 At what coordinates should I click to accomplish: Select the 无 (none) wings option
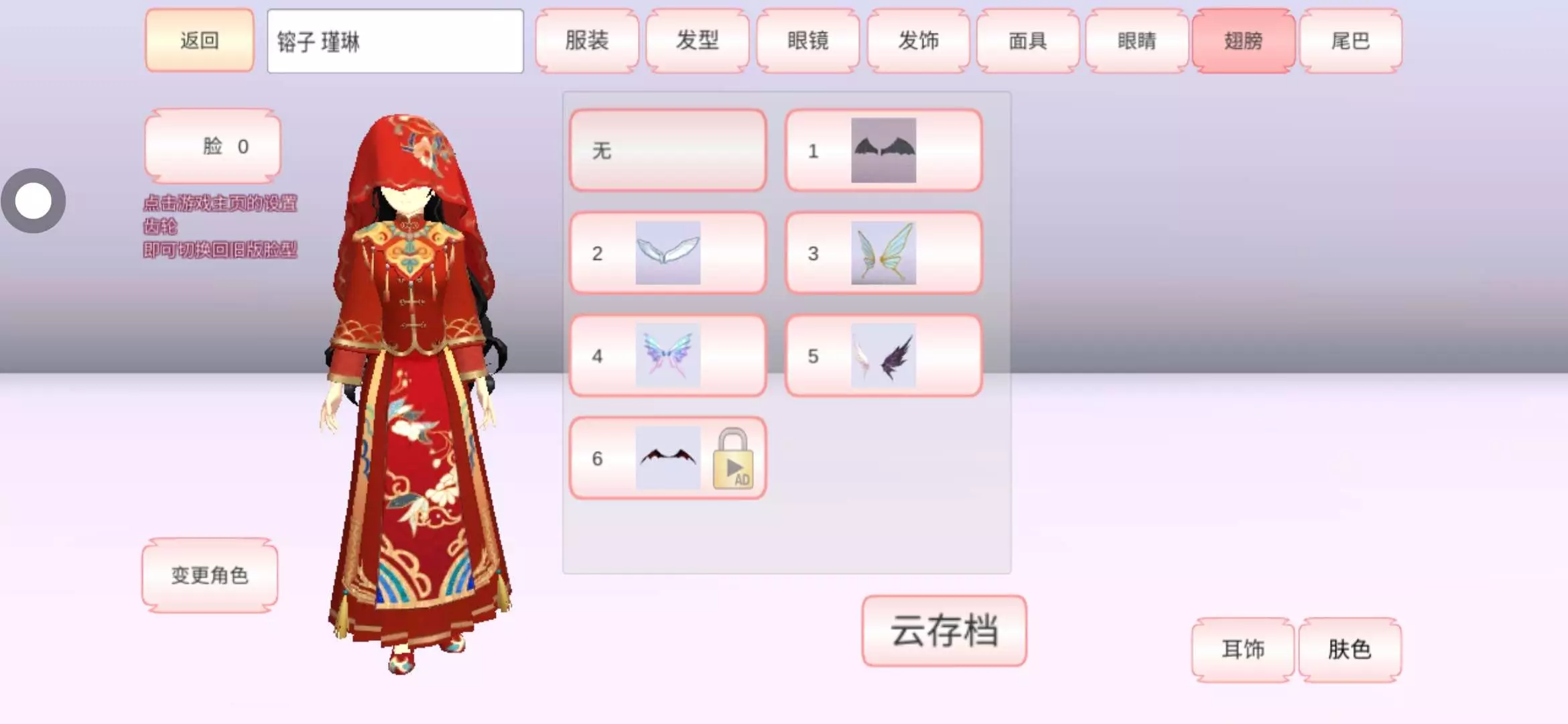tap(667, 150)
